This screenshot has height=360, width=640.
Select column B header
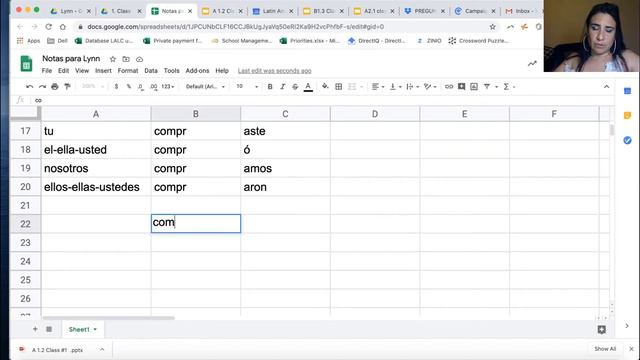[196, 114]
